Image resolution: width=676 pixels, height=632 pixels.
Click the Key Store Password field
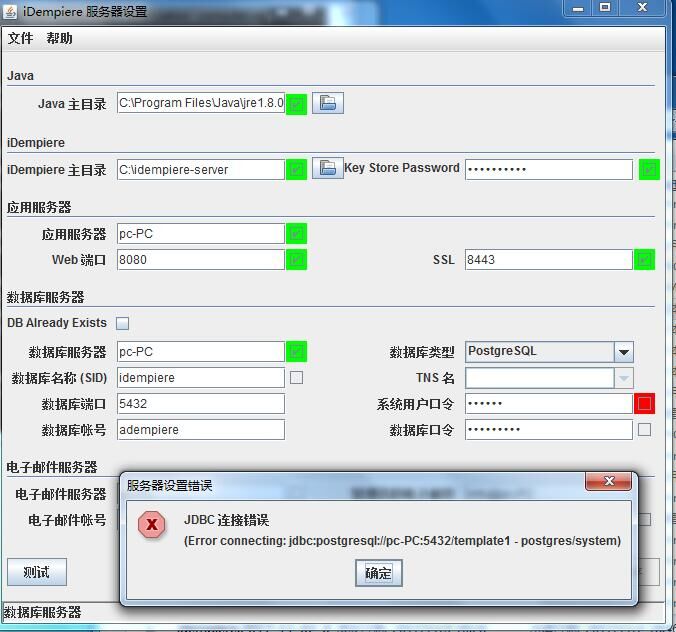549,169
